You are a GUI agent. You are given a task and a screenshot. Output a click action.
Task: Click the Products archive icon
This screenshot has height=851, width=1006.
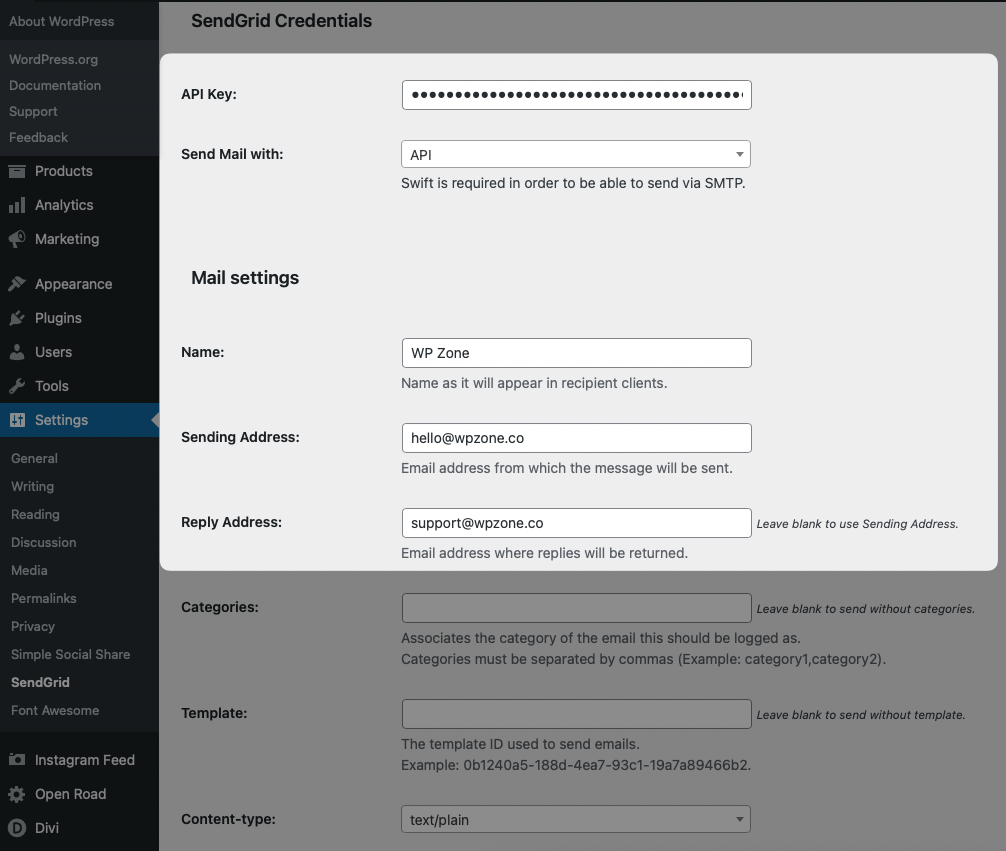coord(17,171)
